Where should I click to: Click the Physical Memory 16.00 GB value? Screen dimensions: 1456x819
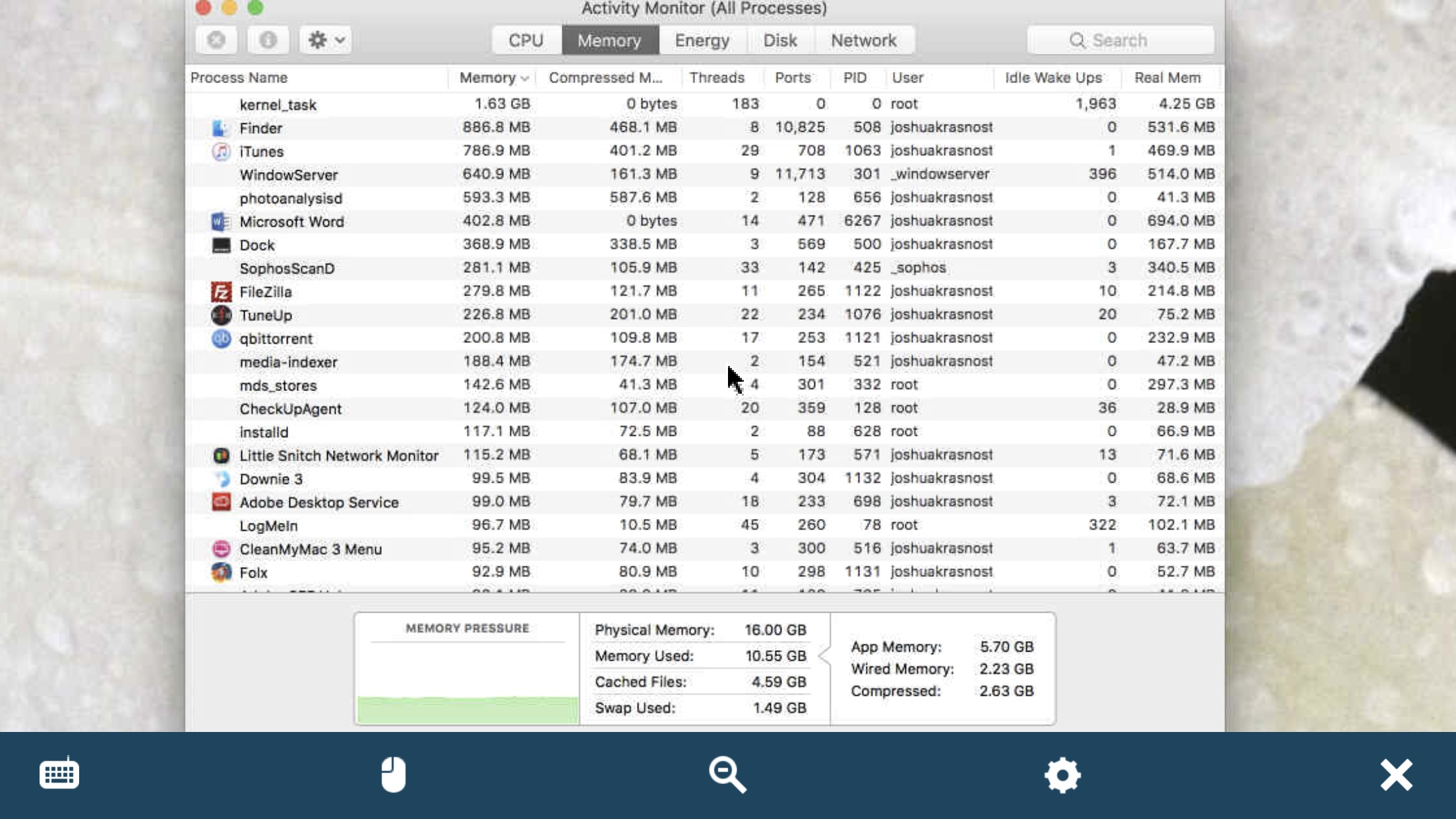coord(775,630)
